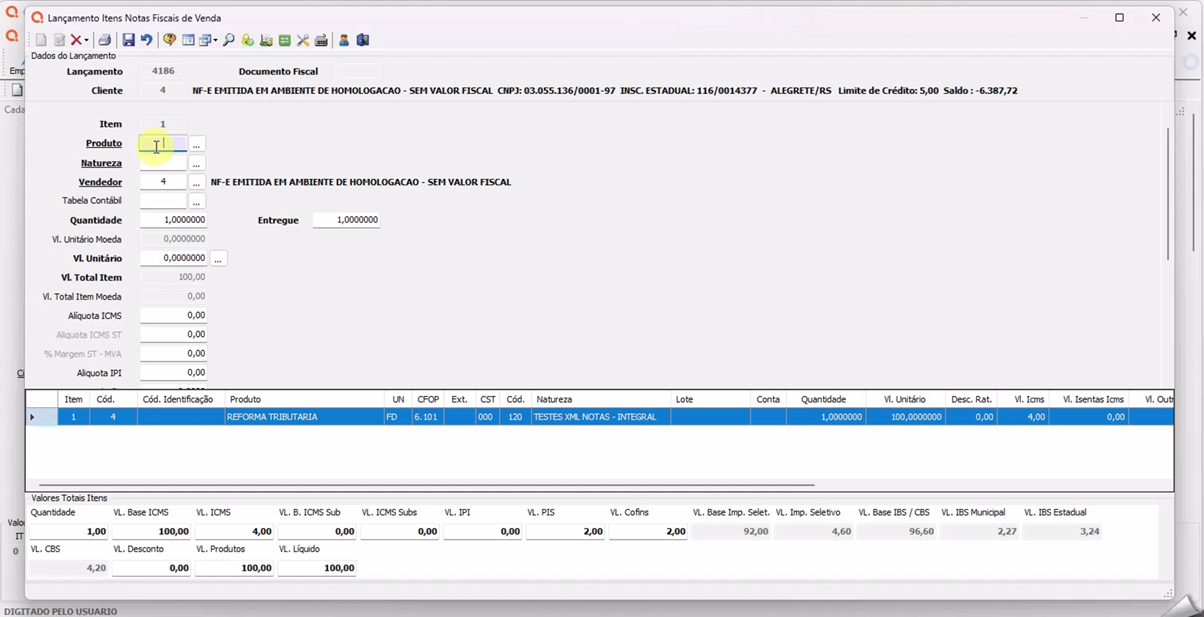This screenshot has height=617, width=1204.
Task: Click the new blank document icon
Action: (x=41, y=40)
